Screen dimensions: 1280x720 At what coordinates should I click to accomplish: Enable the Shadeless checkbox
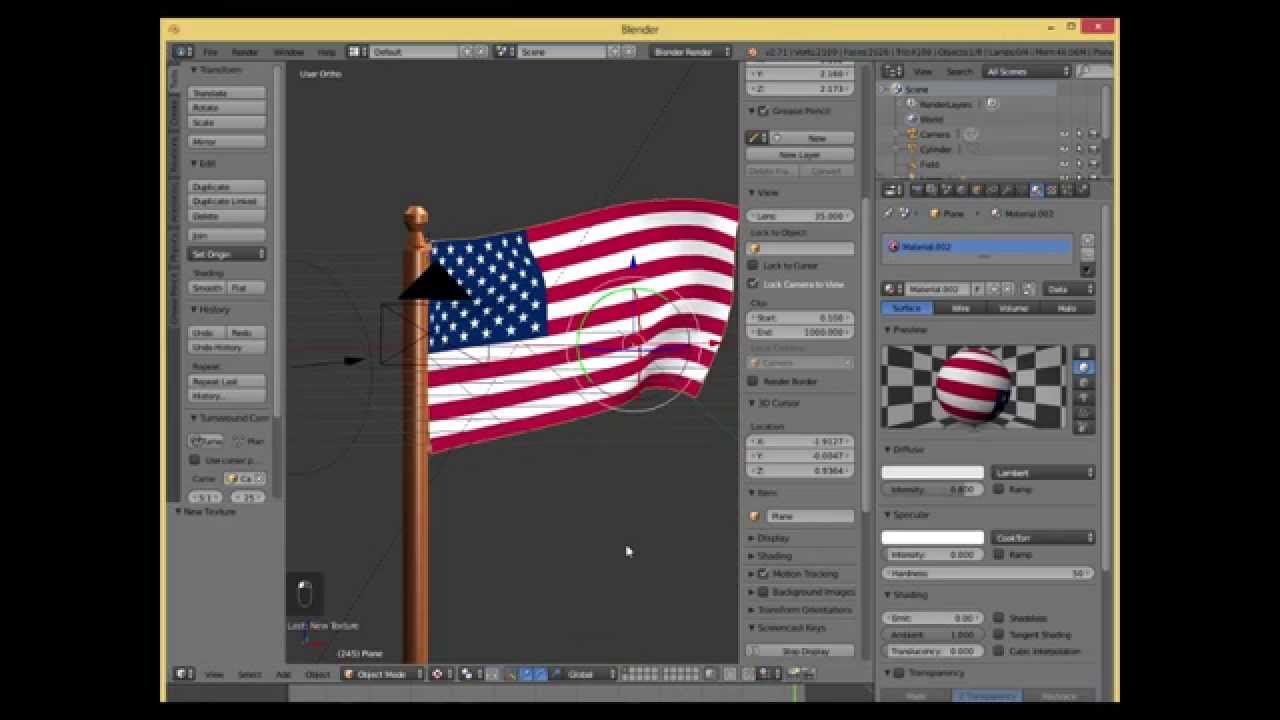(x=999, y=618)
